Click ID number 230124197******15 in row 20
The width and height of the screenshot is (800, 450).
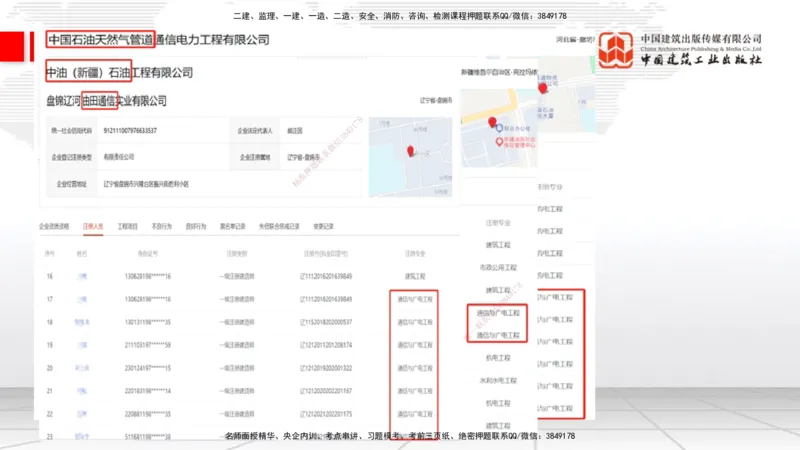click(x=147, y=368)
